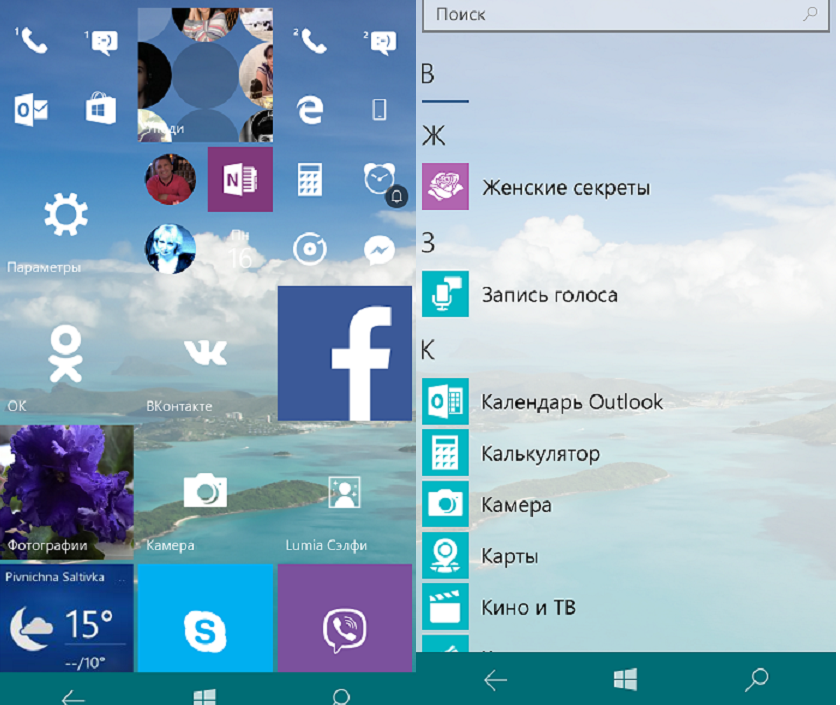Open the Lumia Сэлфи tile
This screenshot has width=840, height=705.
coord(345,493)
